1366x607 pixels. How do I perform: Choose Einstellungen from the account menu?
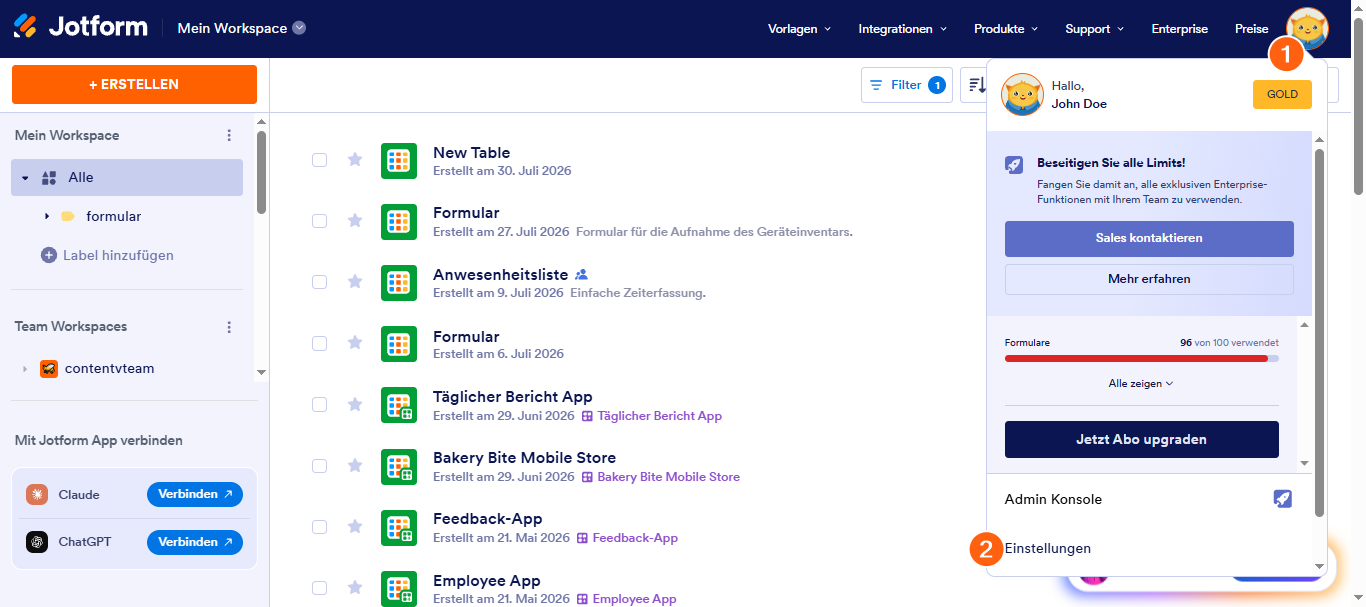1047,549
